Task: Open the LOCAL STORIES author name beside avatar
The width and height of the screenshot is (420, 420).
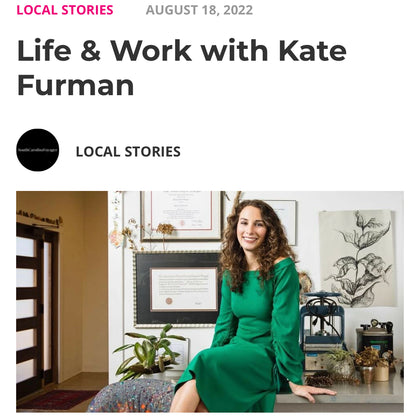Action: [128, 152]
